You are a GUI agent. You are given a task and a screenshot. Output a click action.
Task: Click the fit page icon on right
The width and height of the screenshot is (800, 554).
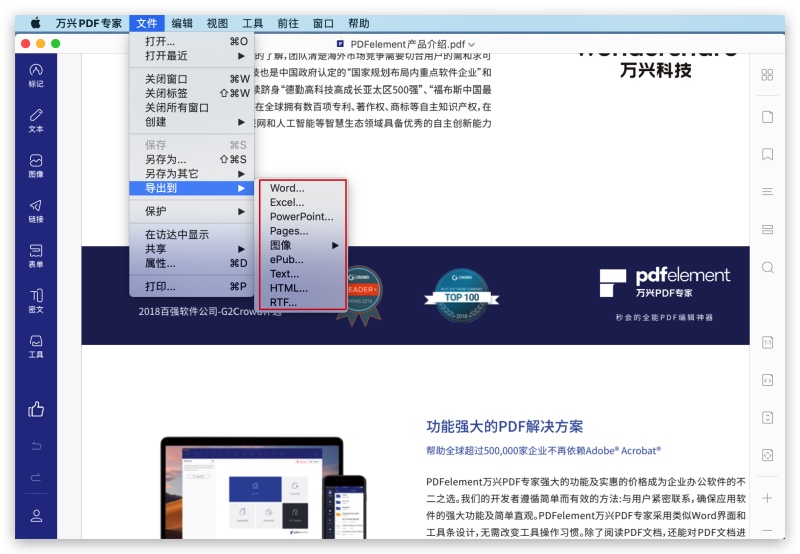pos(767,455)
